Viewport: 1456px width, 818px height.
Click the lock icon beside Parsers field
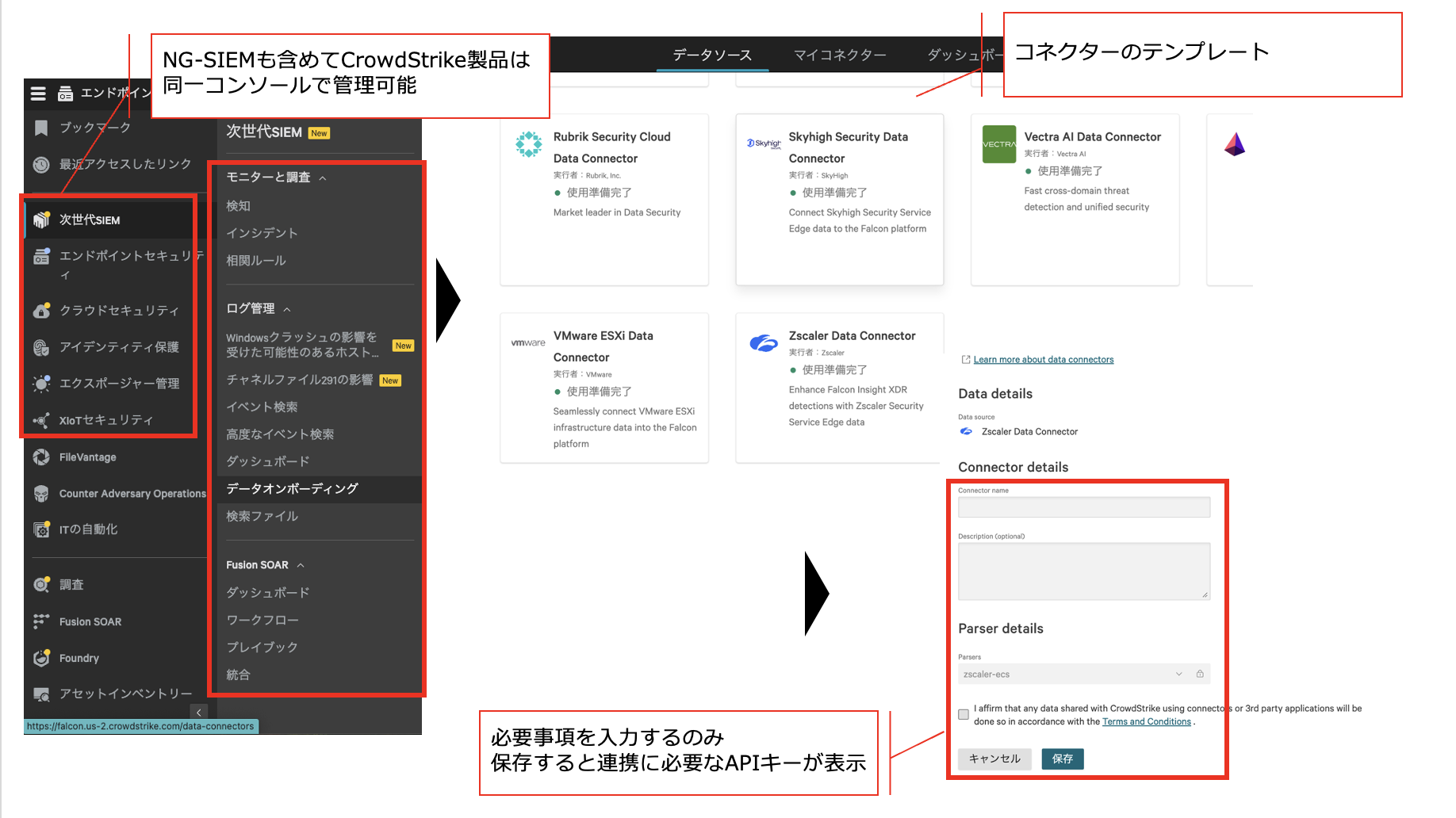(1200, 674)
